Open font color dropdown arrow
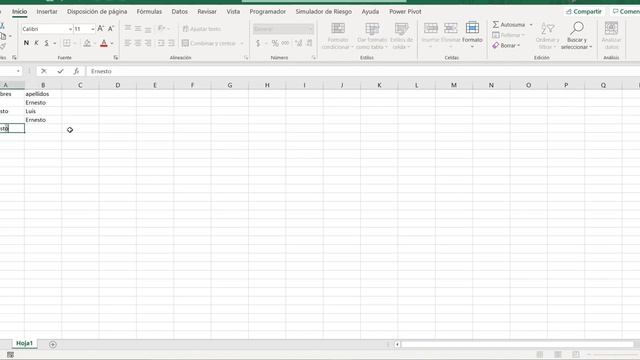Screen dimensions: 640x360 click(112, 43)
